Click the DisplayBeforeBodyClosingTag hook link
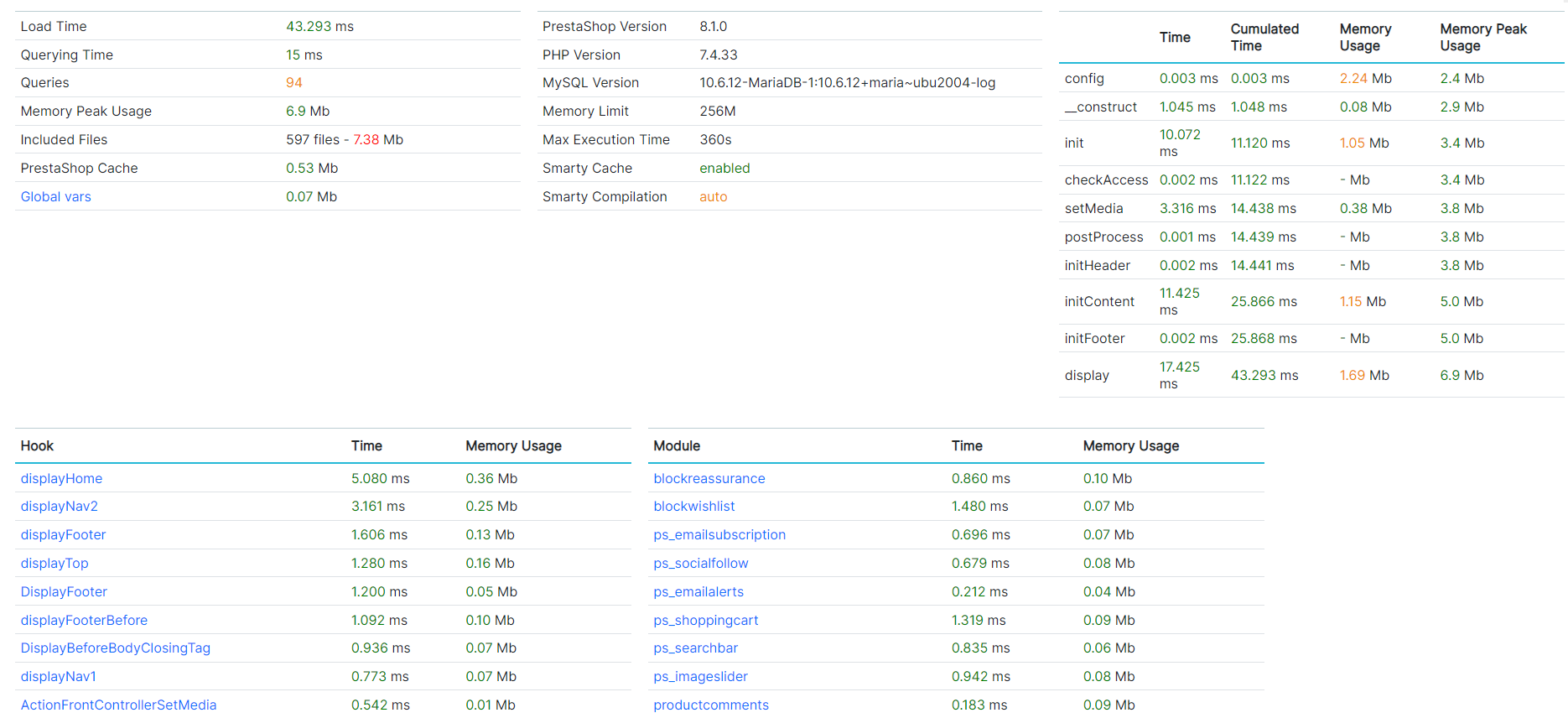This screenshot has height=718, width=1568. [x=115, y=648]
